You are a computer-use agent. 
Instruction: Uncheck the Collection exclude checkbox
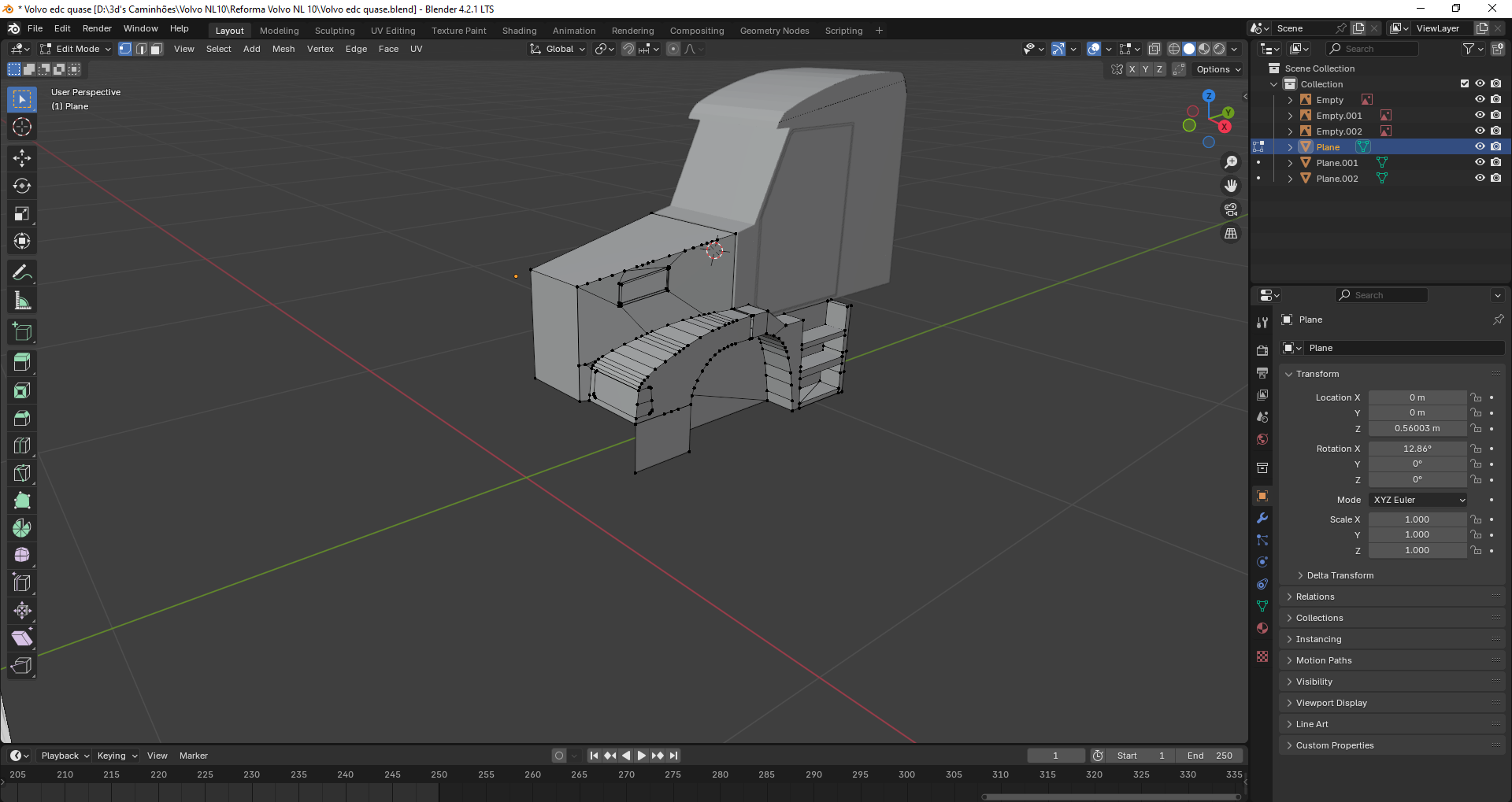click(1465, 84)
